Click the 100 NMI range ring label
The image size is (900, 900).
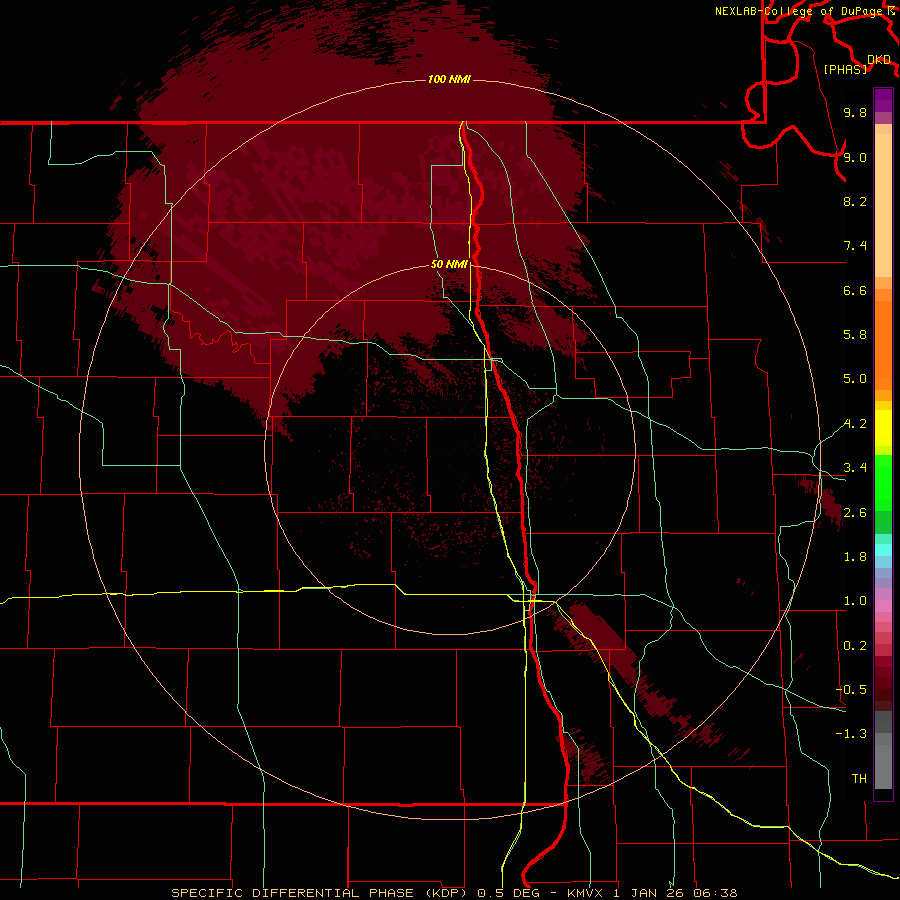click(x=449, y=79)
